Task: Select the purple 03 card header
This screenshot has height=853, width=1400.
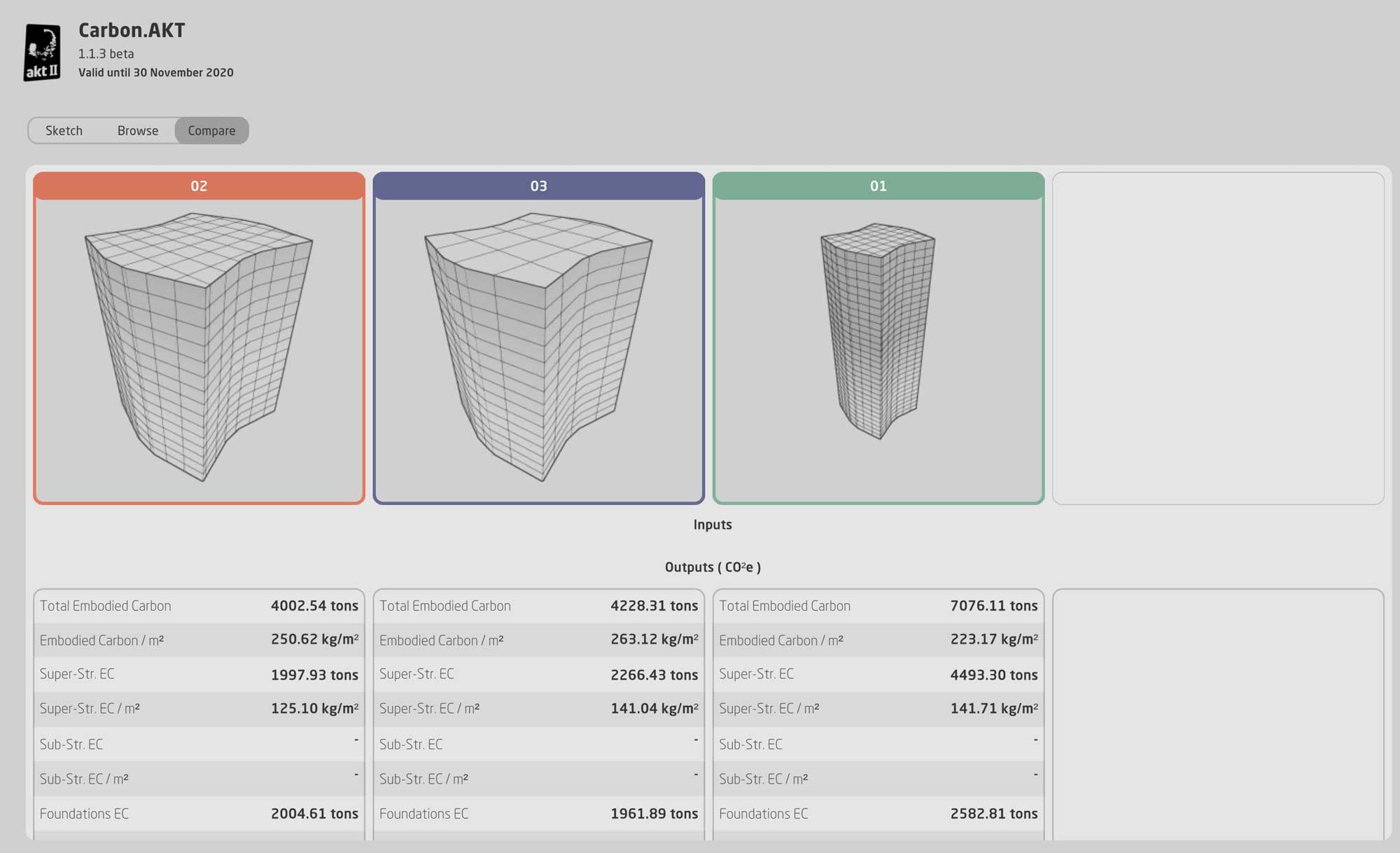Action: [x=538, y=186]
